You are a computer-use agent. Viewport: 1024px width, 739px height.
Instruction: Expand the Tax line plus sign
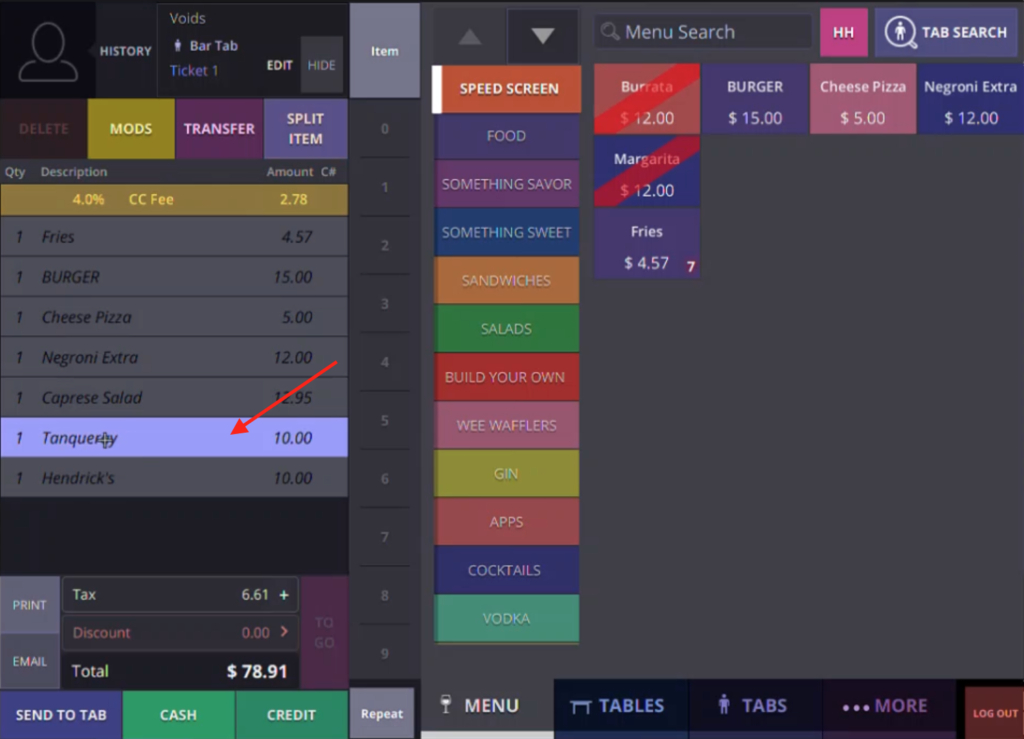[284, 595]
